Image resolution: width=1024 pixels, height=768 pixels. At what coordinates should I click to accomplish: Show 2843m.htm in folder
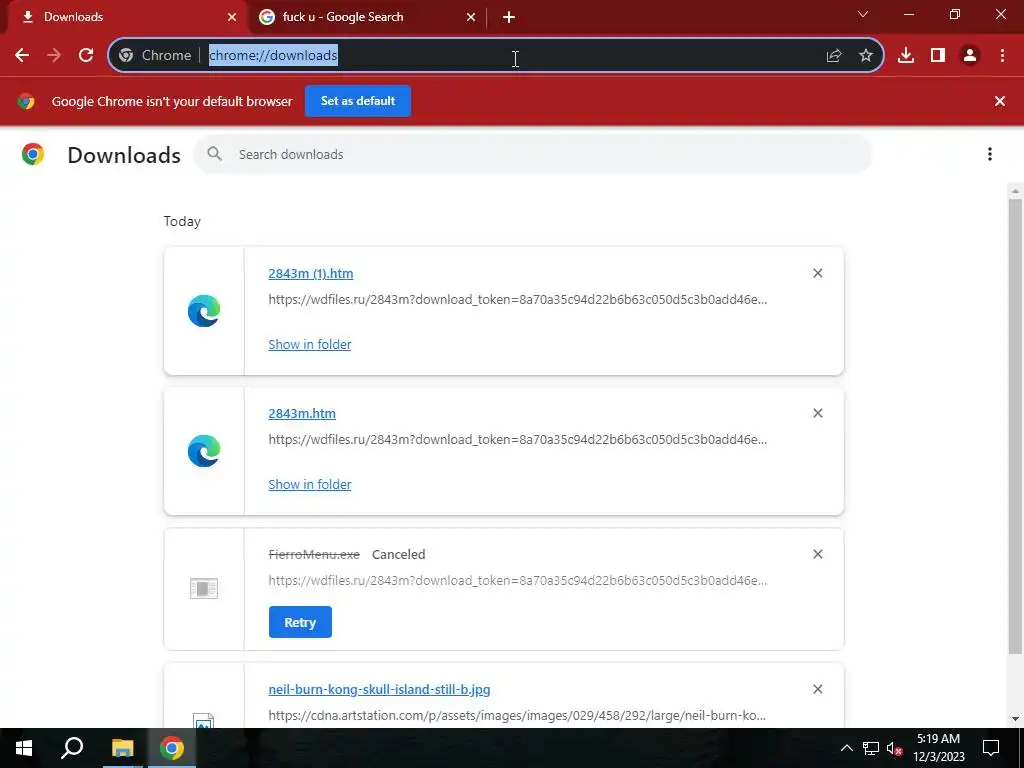coord(310,484)
